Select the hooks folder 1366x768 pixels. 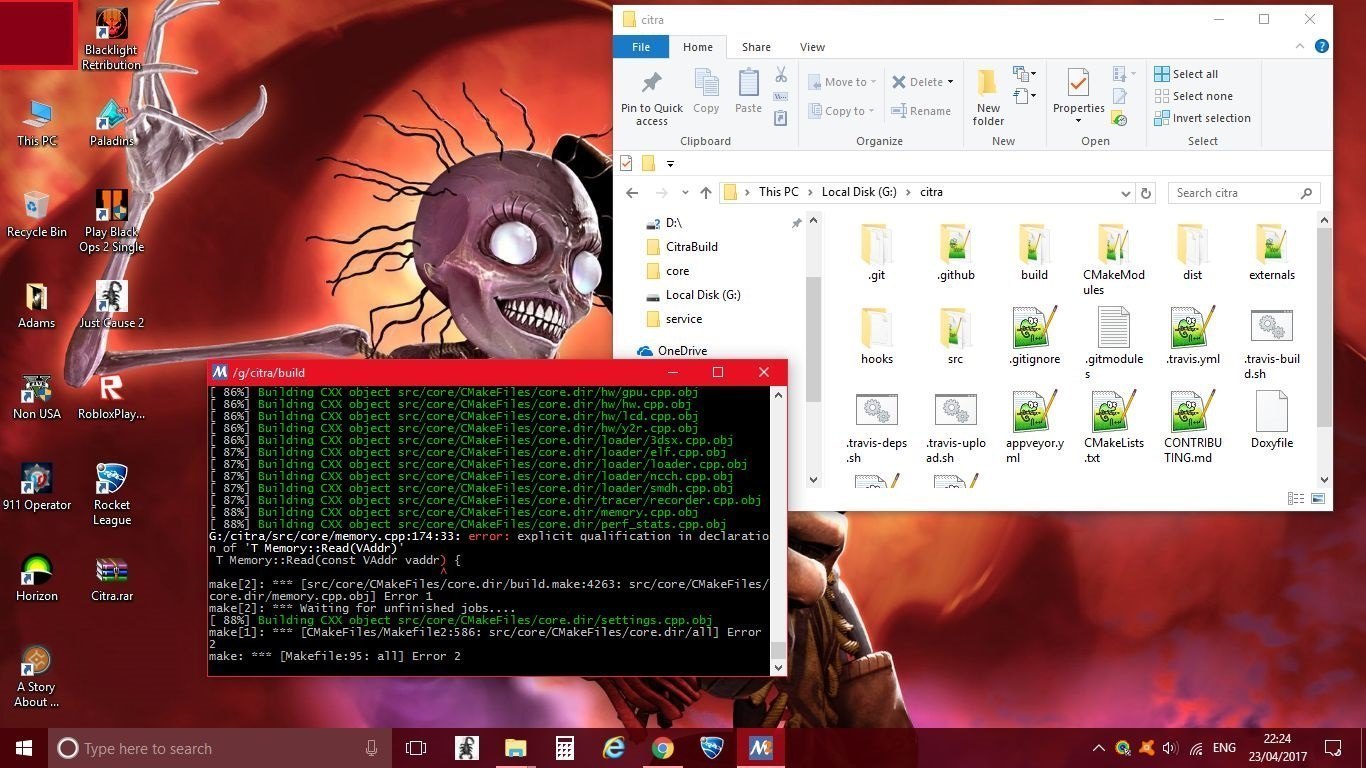pyautogui.click(x=876, y=336)
